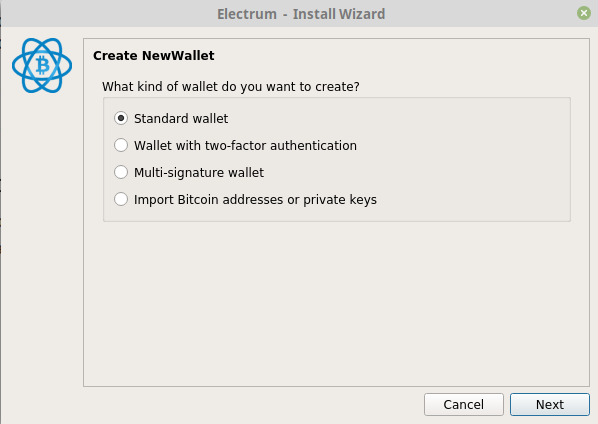This screenshot has width=598, height=424.
Task: Click the 'Multi-signature wallet' label text
Action: coord(199,173)
